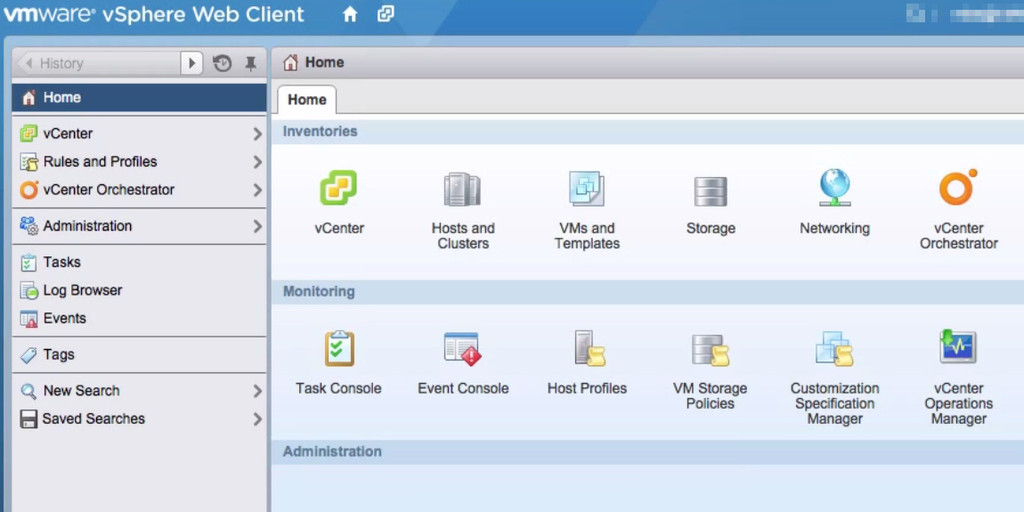Open the VMs and Templates icon
The height and width of the screenshot is (512, 1024).
coord(586,189)
